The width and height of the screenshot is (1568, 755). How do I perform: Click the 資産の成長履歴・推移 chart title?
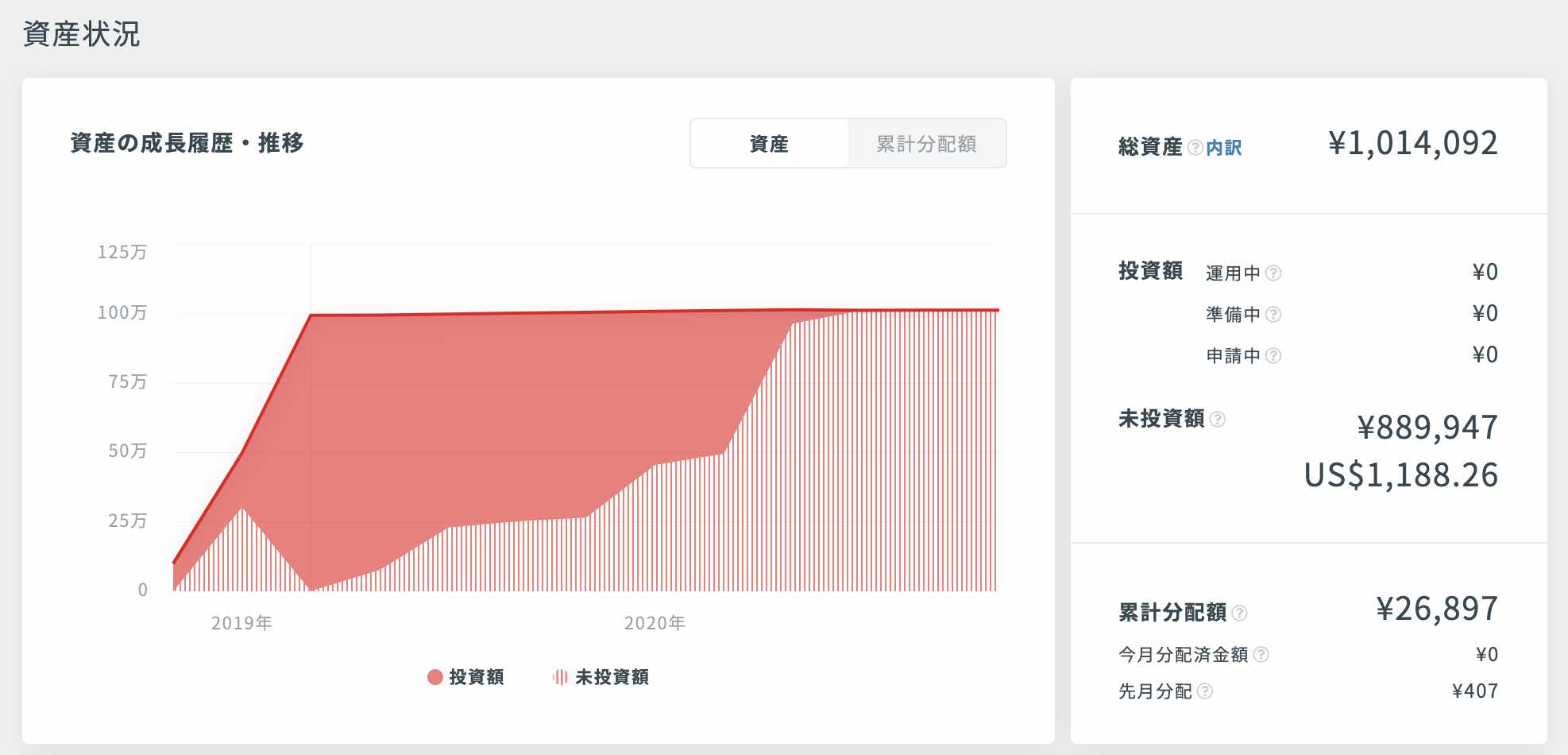click(187, 143)
